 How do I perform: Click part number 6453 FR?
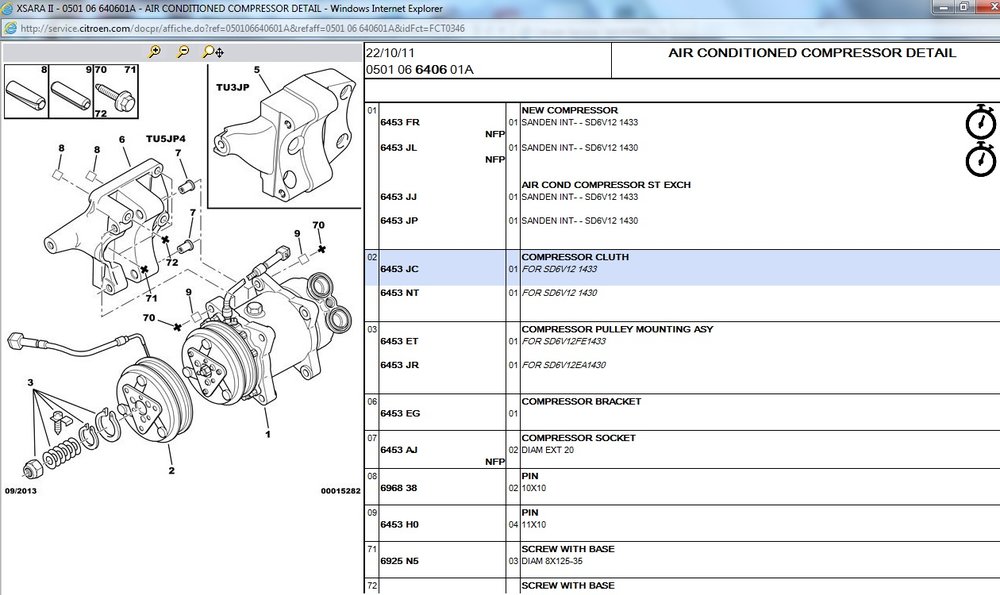[x=400, y=122]
